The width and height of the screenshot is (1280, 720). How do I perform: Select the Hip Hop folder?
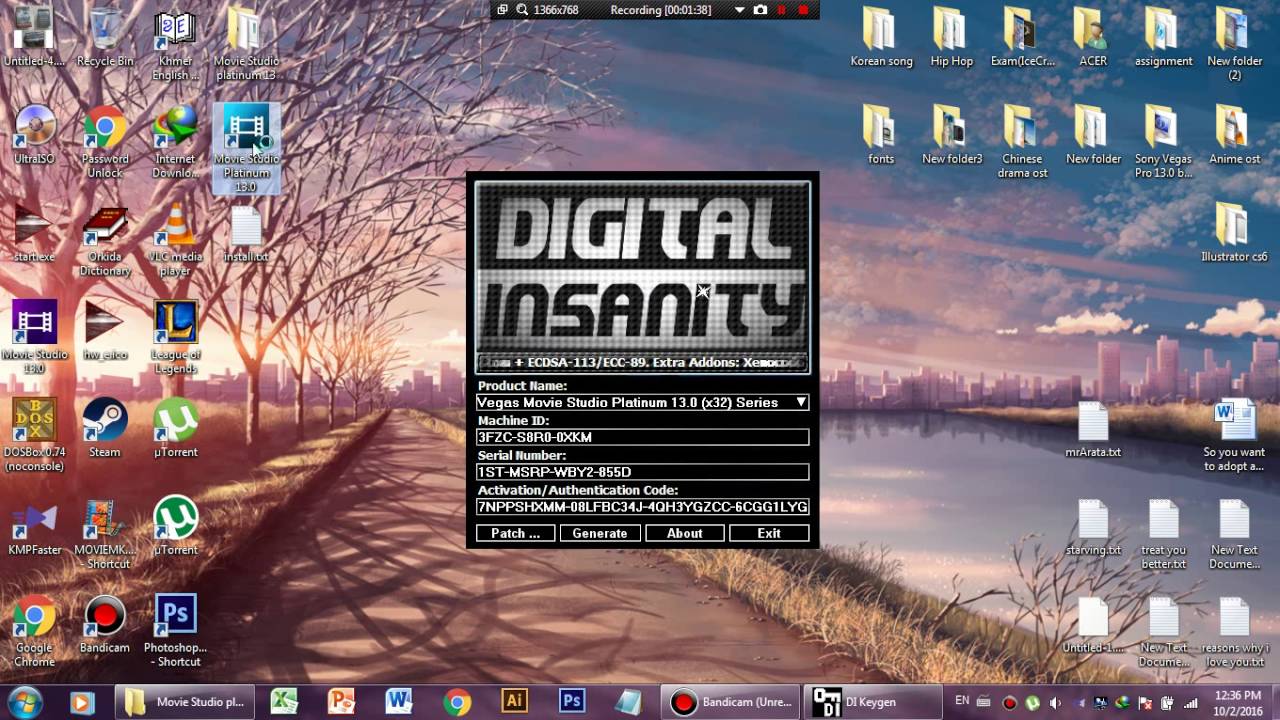[x=951, y=38]
